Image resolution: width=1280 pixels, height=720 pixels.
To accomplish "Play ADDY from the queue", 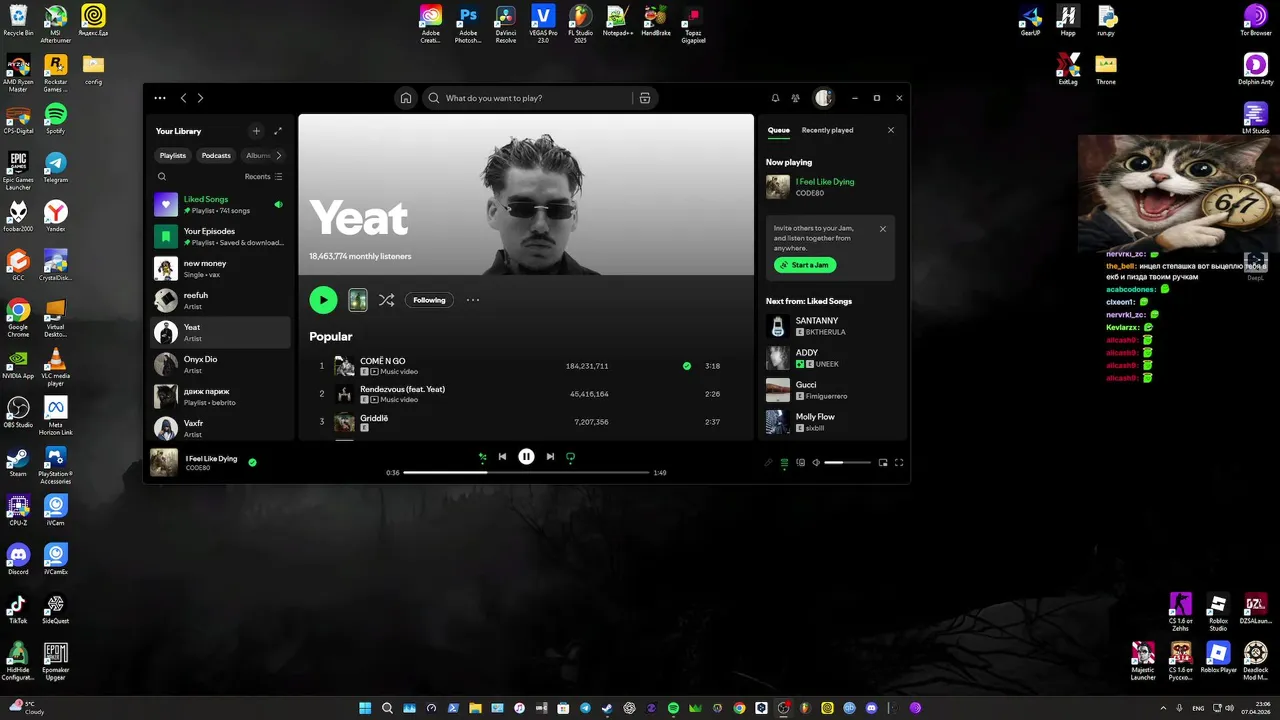I will click(830, 358).
